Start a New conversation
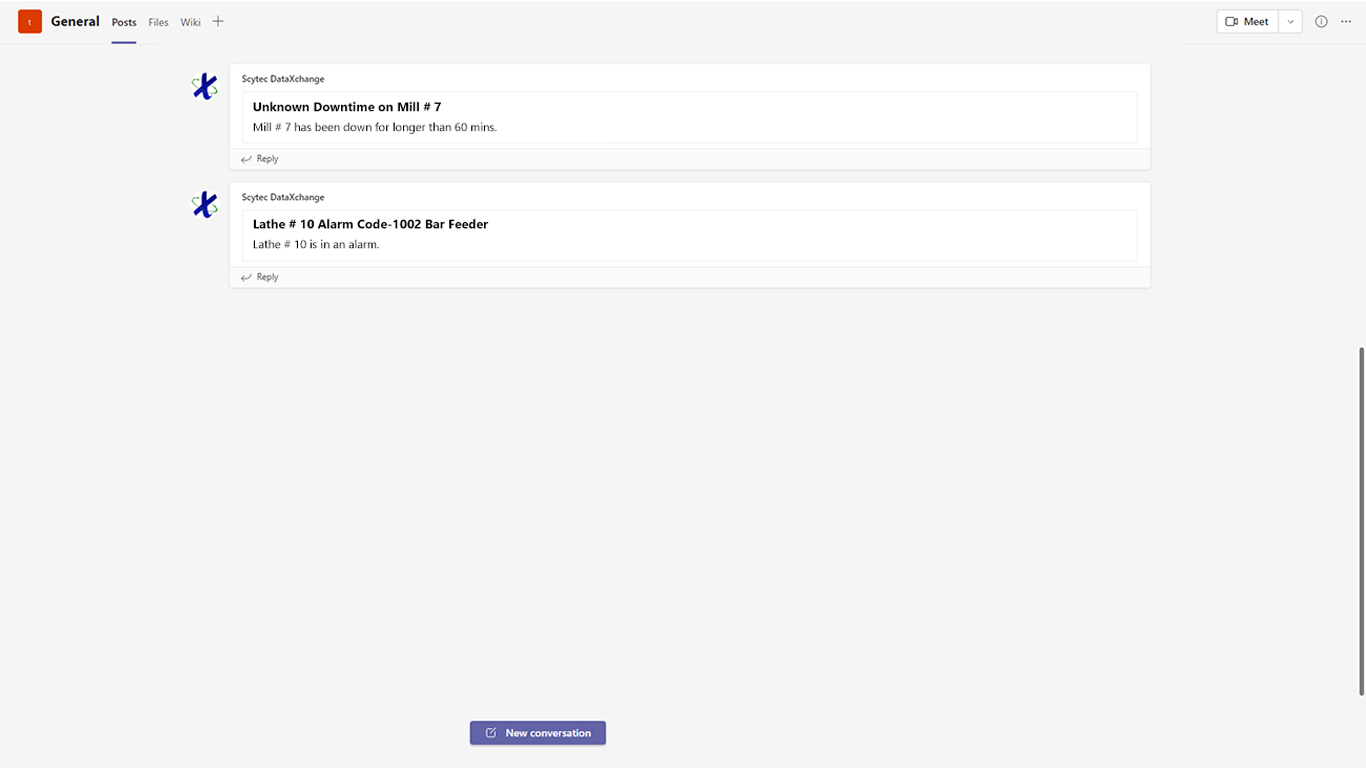 tap(538, 733)
